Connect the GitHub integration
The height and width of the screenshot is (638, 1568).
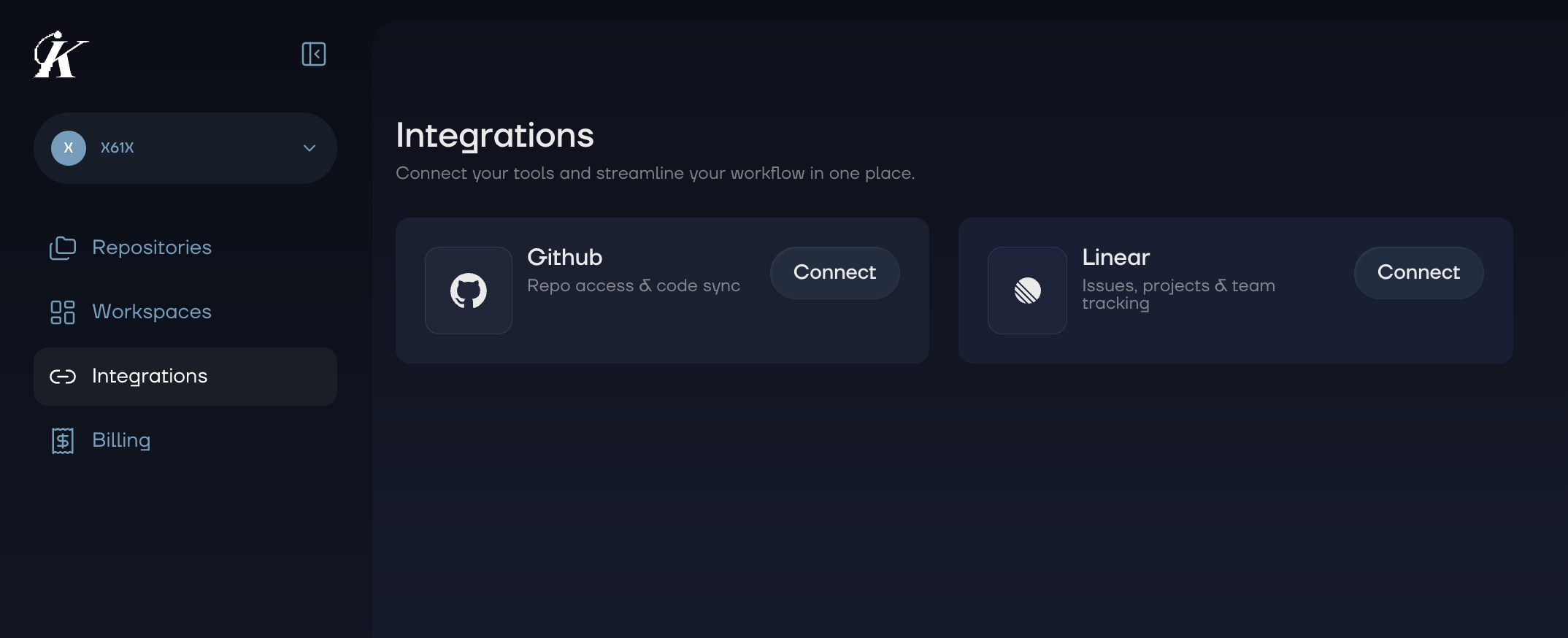(x=834, y=272)
